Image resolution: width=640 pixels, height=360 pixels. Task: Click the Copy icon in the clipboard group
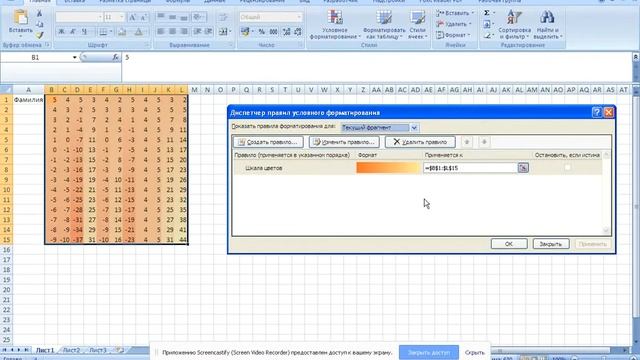(40, 24)
